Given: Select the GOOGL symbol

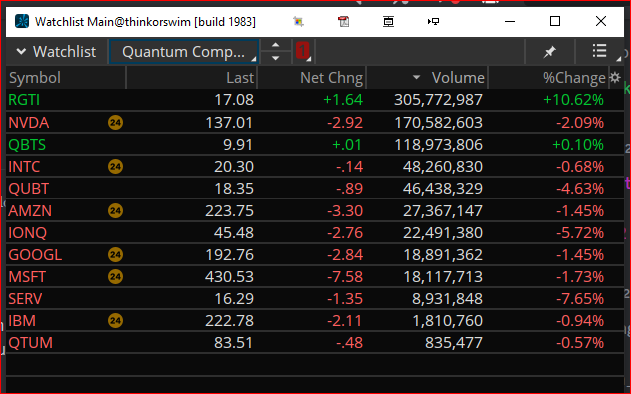Looking at the screenshot, I should 35,255.
